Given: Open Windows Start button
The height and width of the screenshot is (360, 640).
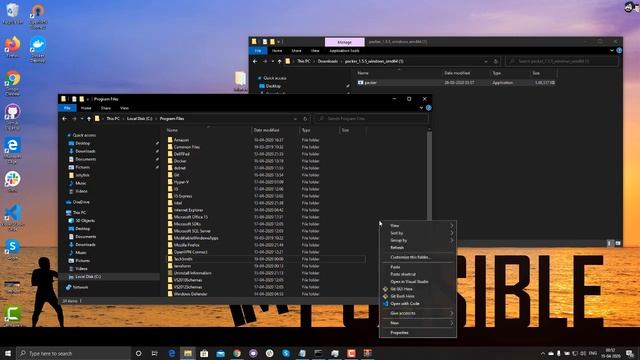Looking at the screenshot, I should point(8,353).
